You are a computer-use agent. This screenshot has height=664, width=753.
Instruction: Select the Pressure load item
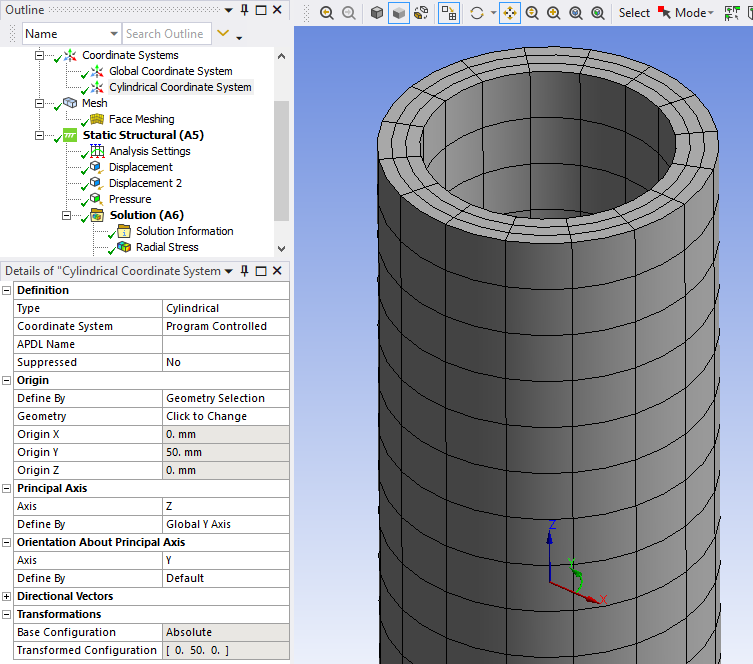(x=130, y=199)
